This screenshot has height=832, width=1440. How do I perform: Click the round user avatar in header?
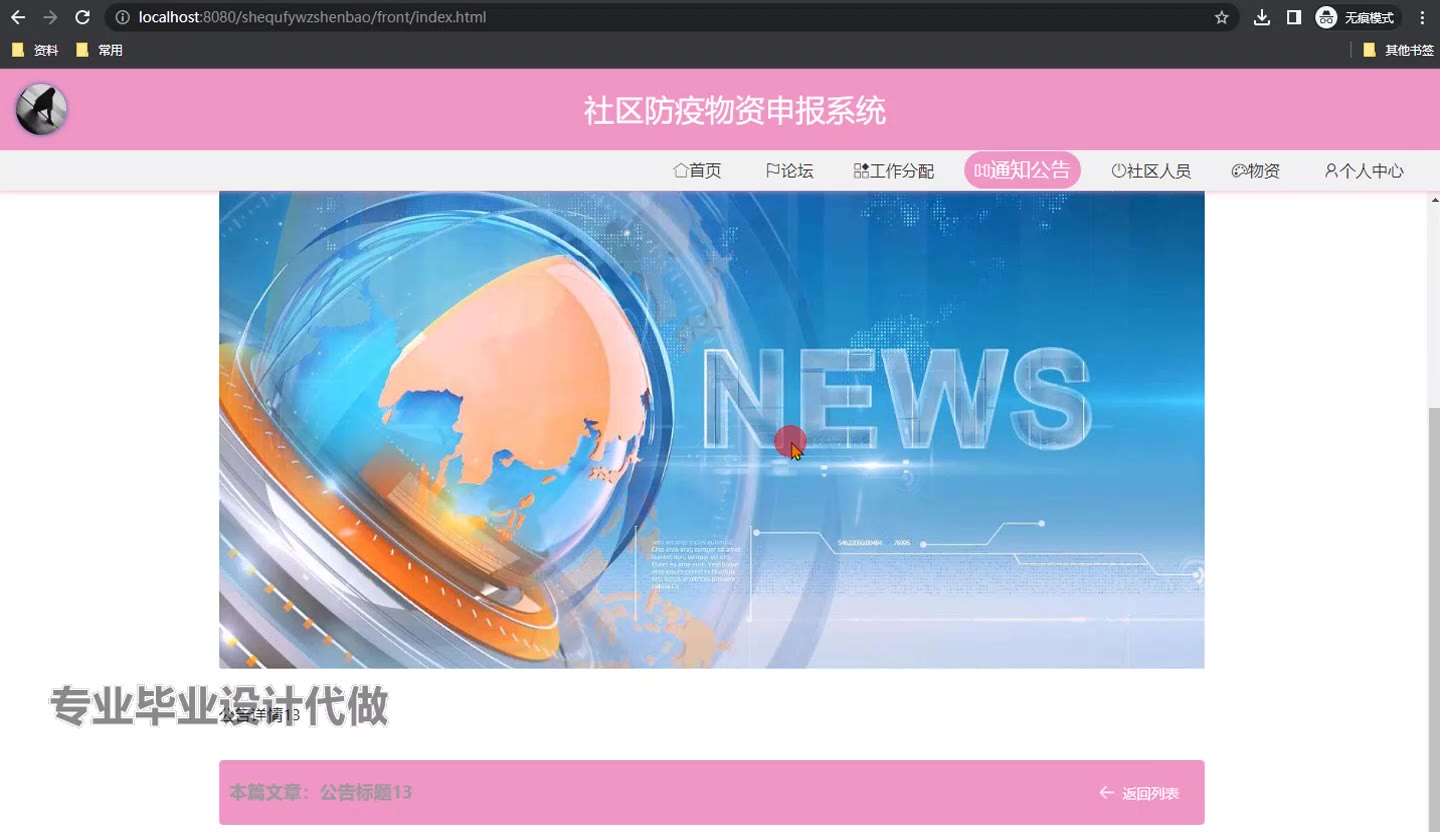tap(42, 109)
